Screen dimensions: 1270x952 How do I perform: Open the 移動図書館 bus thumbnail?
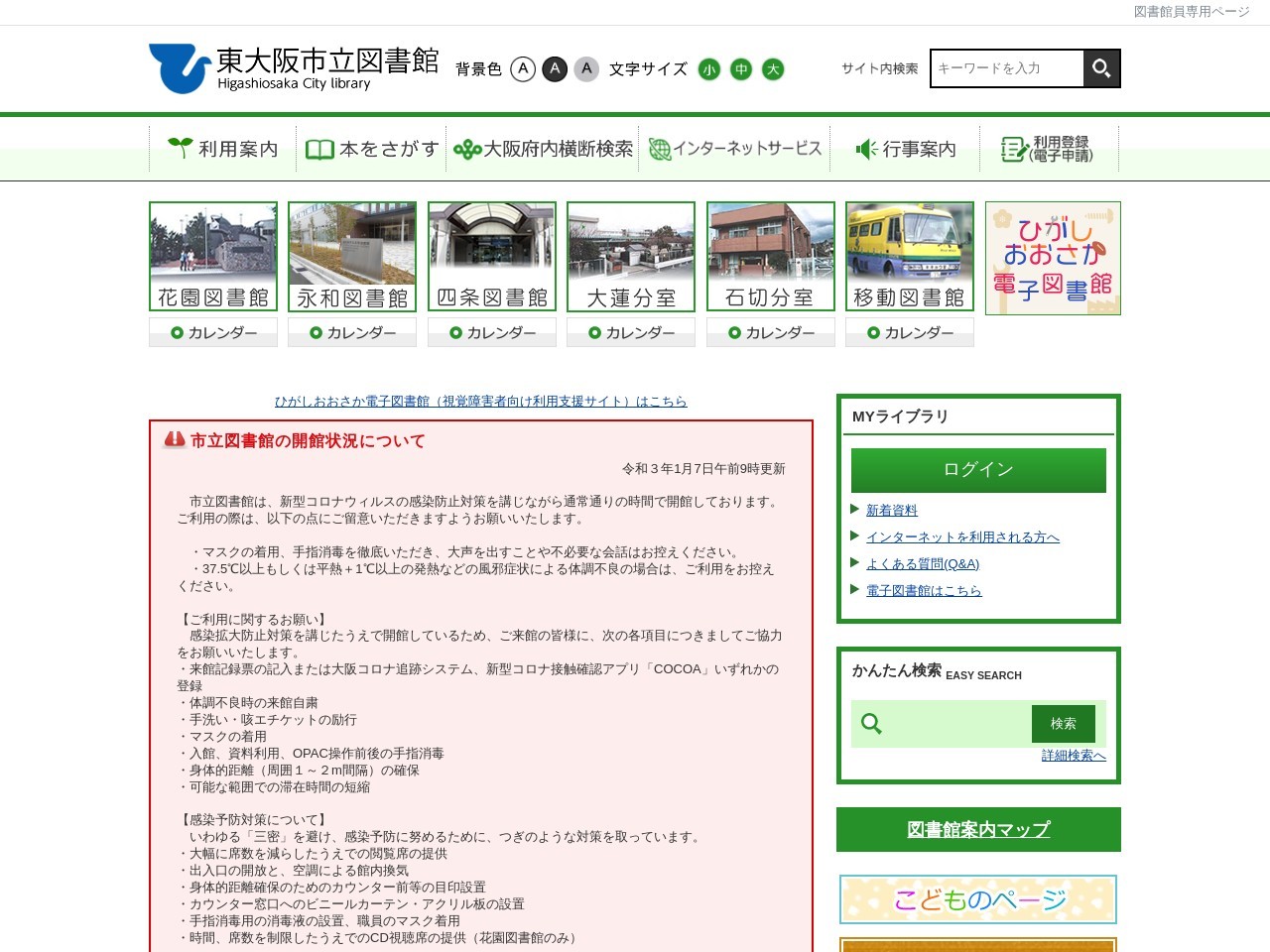pyautogui.click(x=910, y=257)
